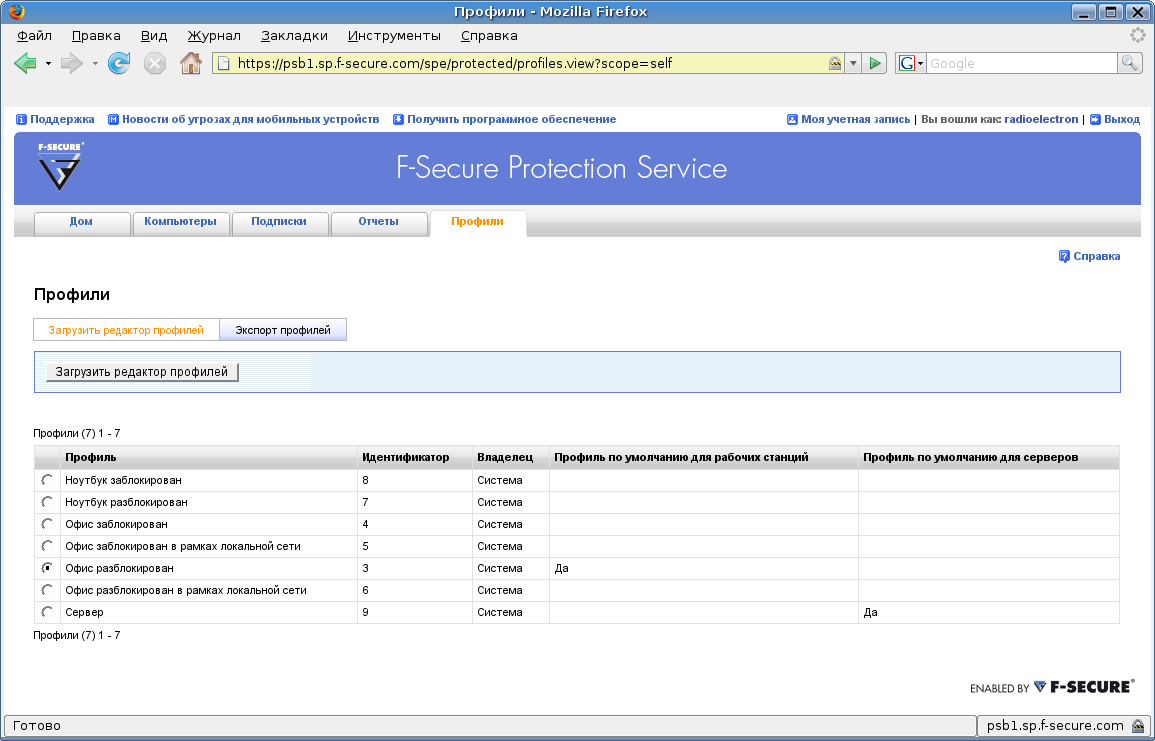Open Back history dropdown arrow
The height and width of the screenshot is (741, 1155).
coord(49,63)
